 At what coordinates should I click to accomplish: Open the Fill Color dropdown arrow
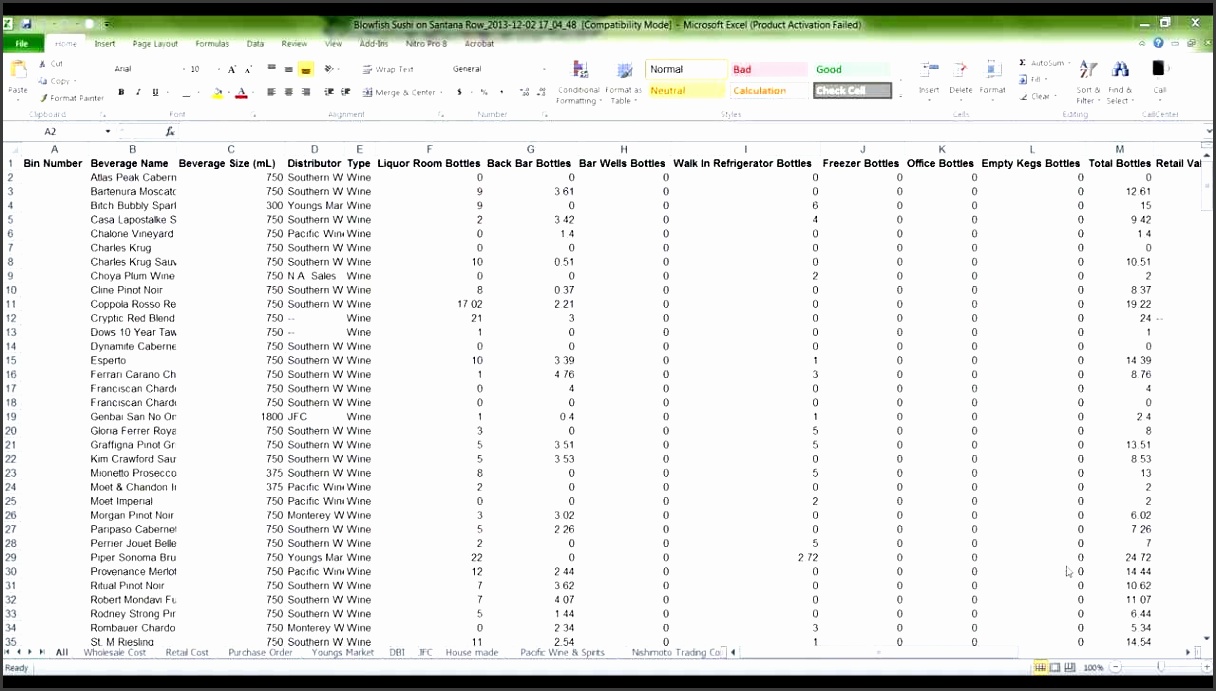point(227,91)
